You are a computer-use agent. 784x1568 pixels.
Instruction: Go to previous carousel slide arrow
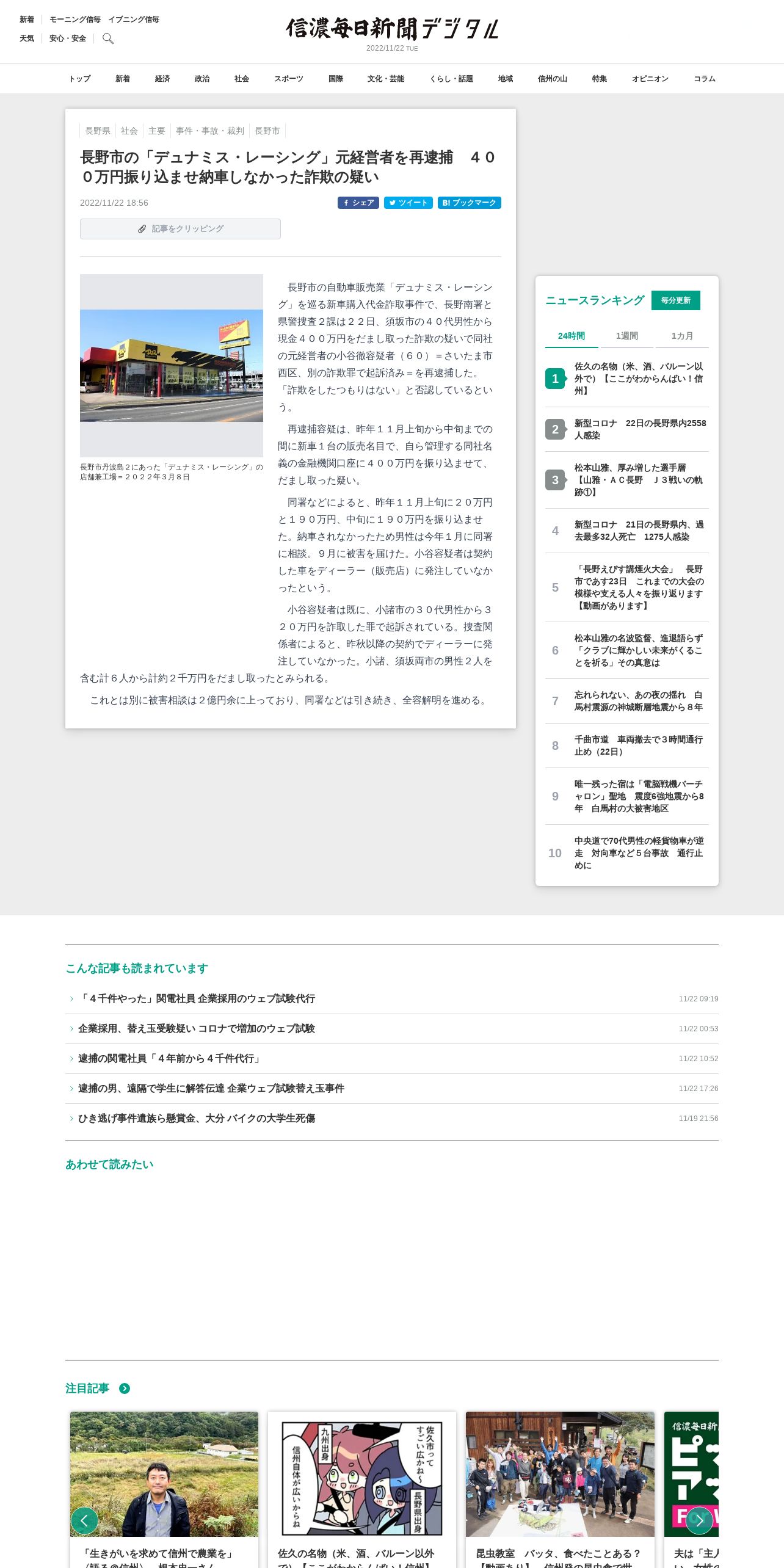coord(84,1520)
